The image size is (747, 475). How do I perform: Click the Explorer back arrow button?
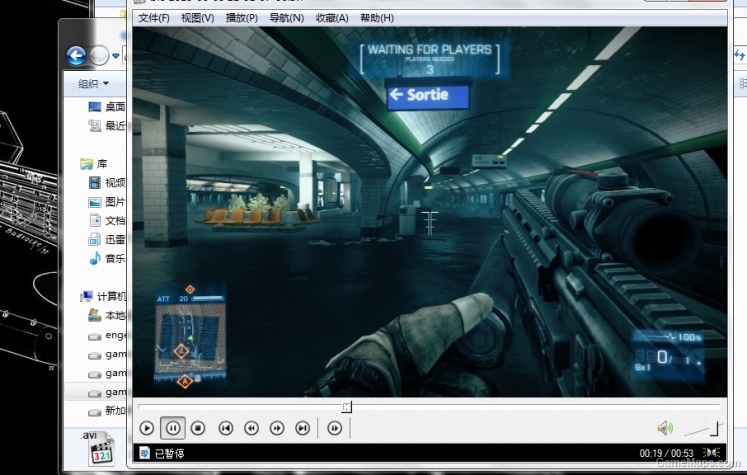[x=76, y=56]
